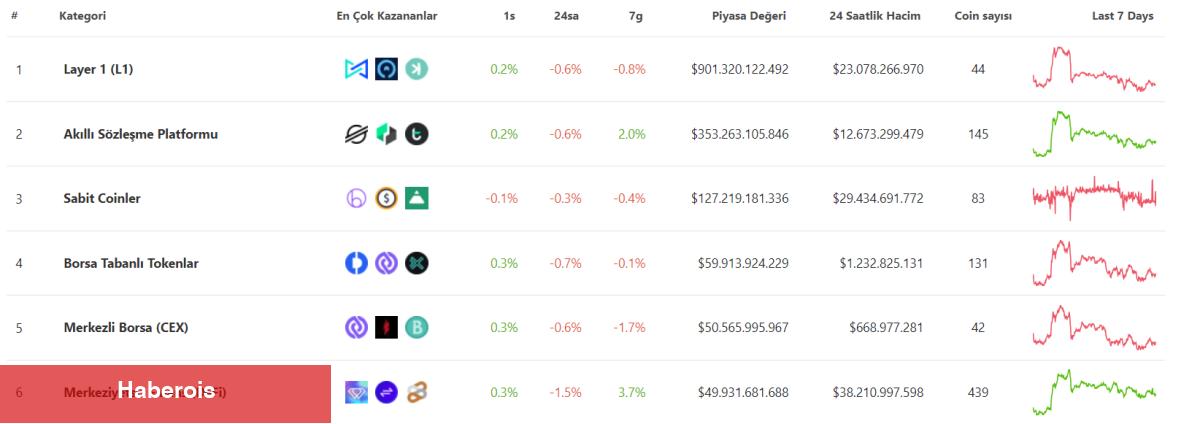This screenshot has height=424, width=1200.
Task: Sort by Kategori column header
Action: (x=83, y=16)
